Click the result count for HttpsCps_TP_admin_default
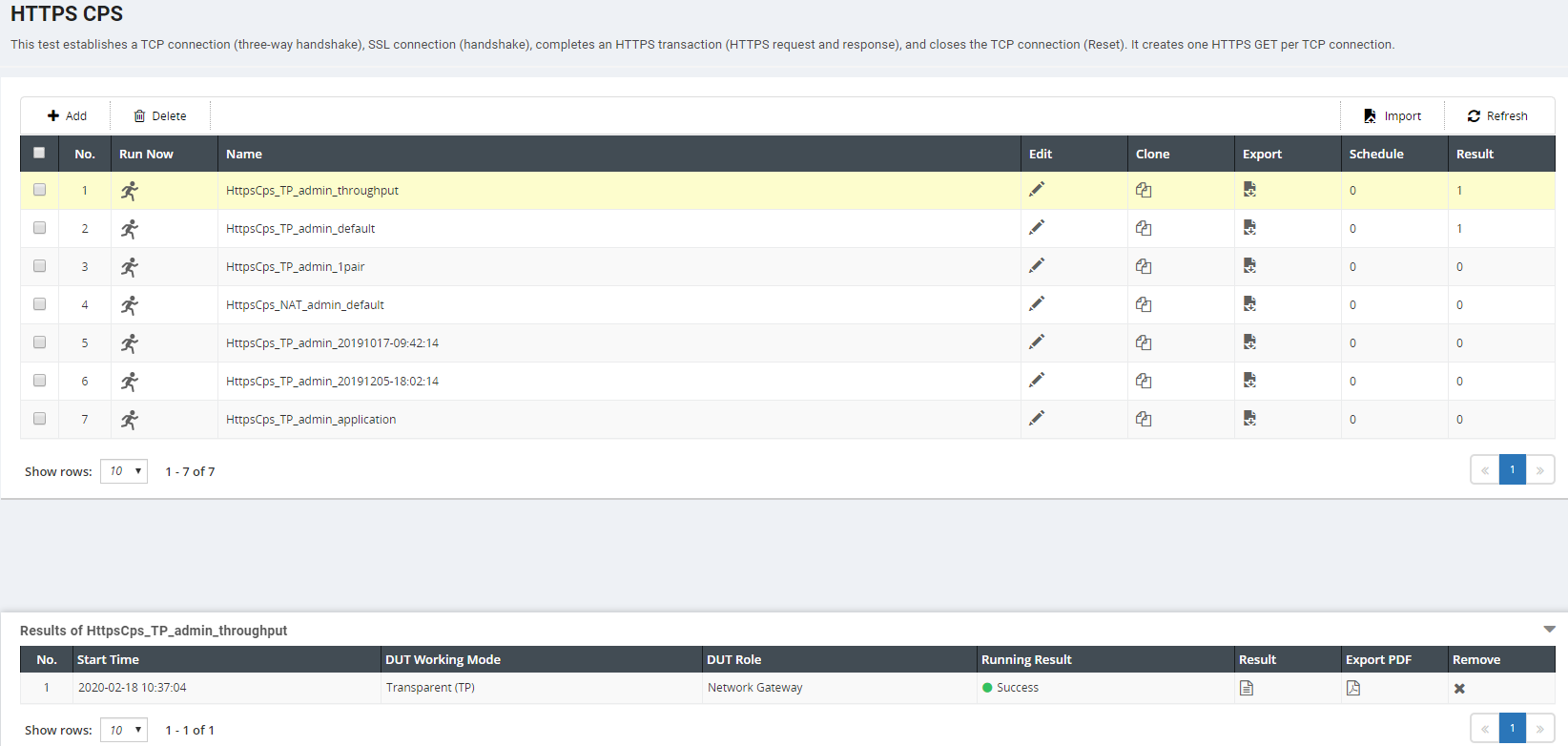The height and width of the screenshot is (746, 1568). (1459, 229)
